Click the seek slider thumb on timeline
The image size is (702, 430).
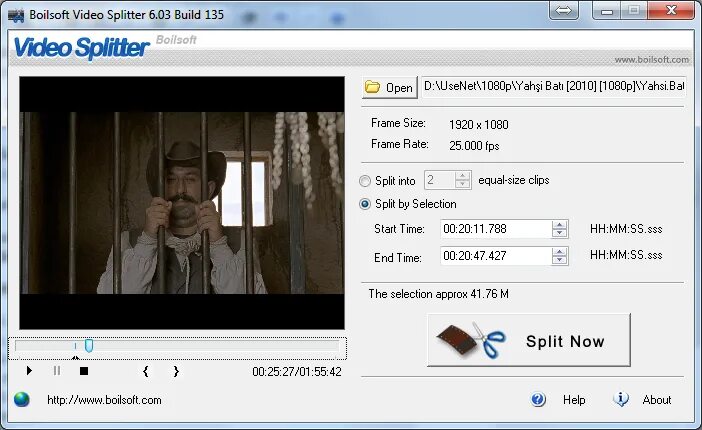click(89, 345)
